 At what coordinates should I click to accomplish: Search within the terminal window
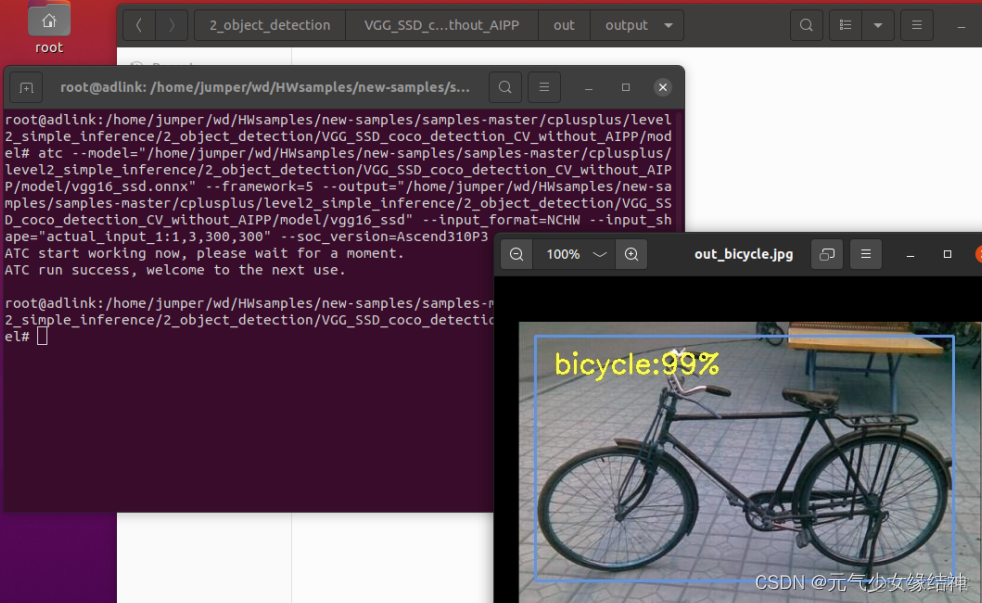tap(505, 88)
